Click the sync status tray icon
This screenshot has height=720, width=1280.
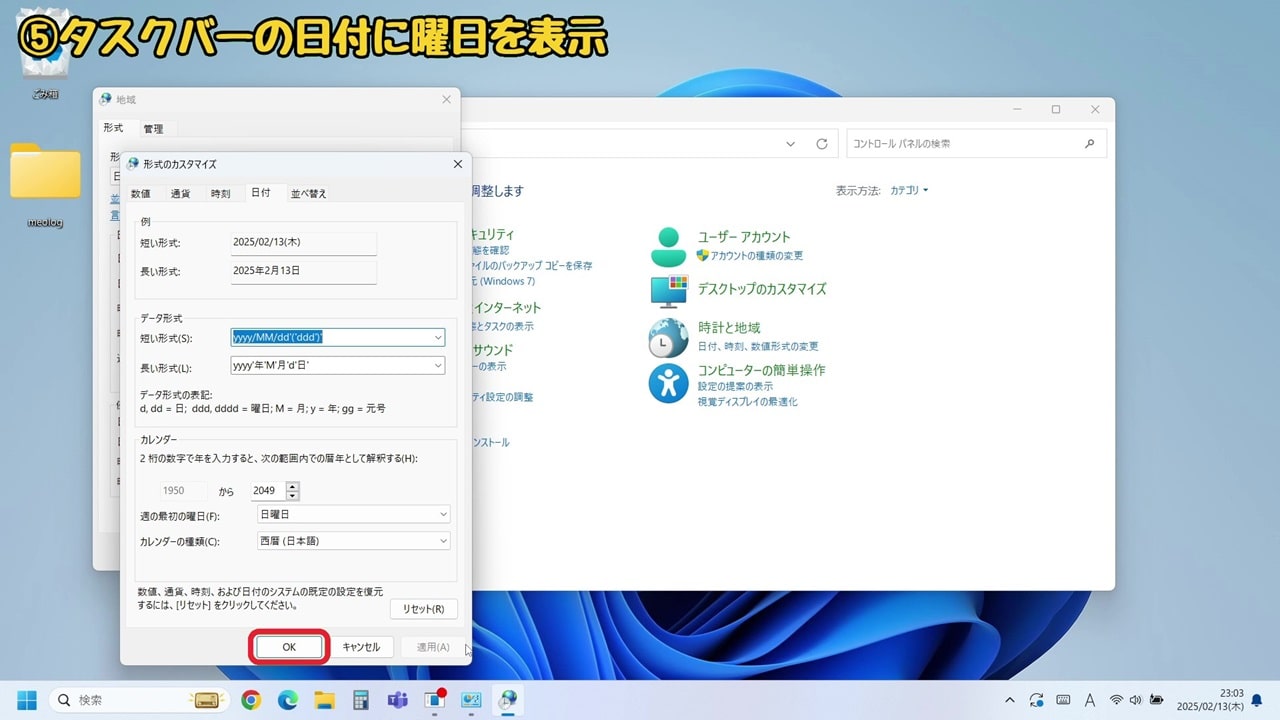(x=1036, y=700)
